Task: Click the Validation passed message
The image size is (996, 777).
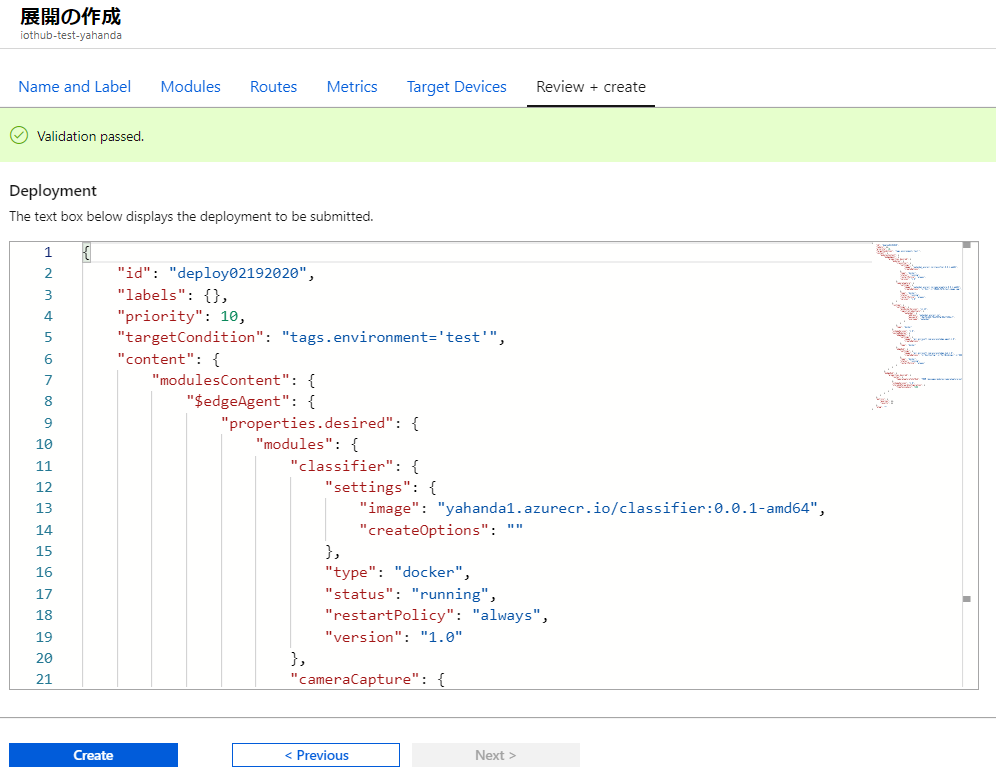Action: tap(90, 136)
